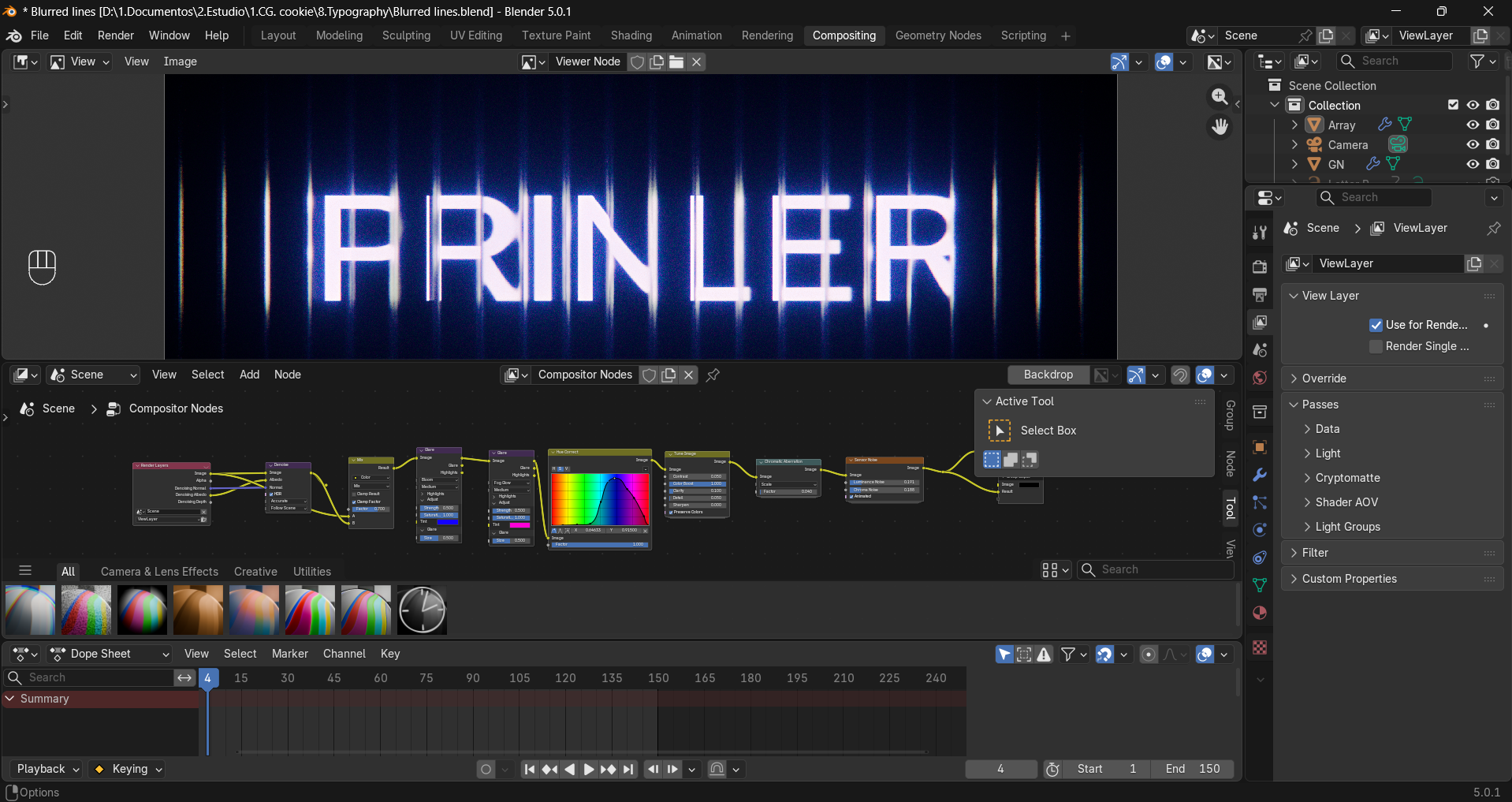This screenshot has width=1512, height=802.
Task: Pin the compositor node tree
Action: tap(713, 375)
